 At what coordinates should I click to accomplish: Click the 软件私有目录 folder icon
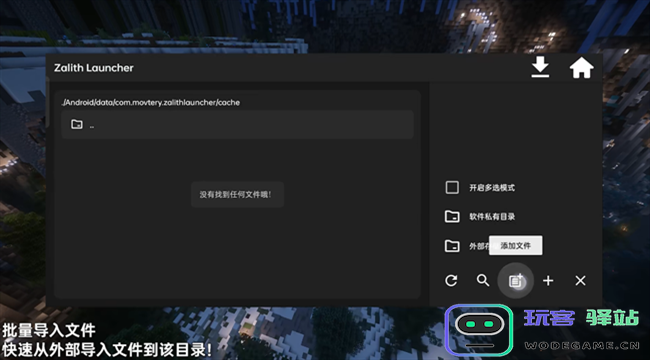pos(452,216)
